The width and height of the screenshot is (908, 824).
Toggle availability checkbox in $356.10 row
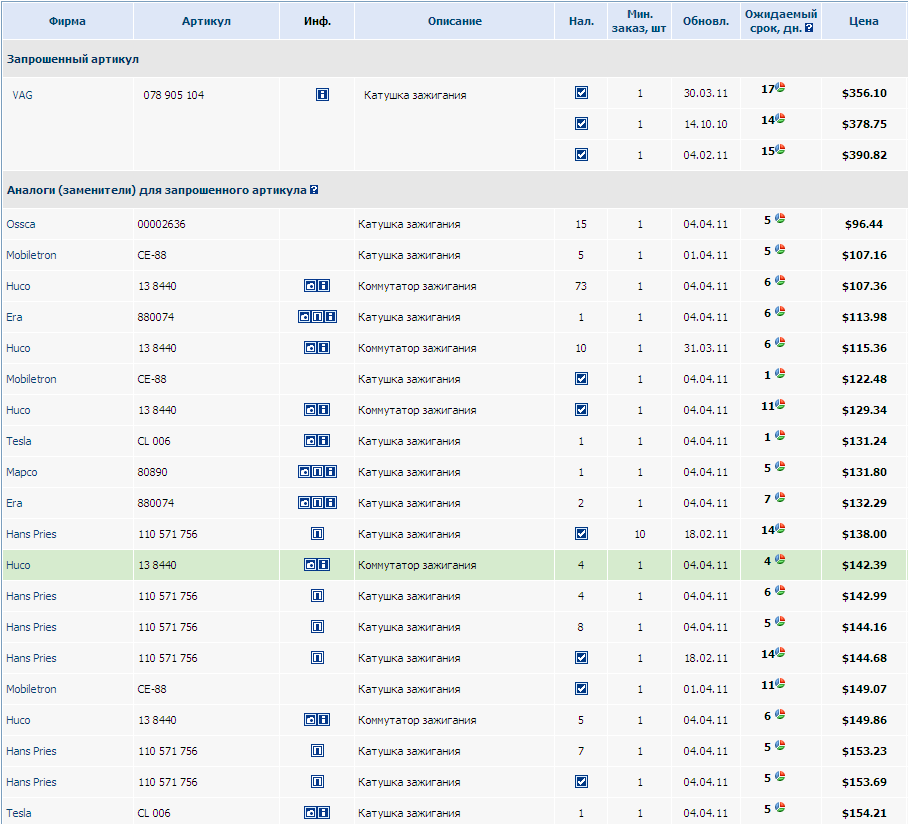(x=581, y=93)
